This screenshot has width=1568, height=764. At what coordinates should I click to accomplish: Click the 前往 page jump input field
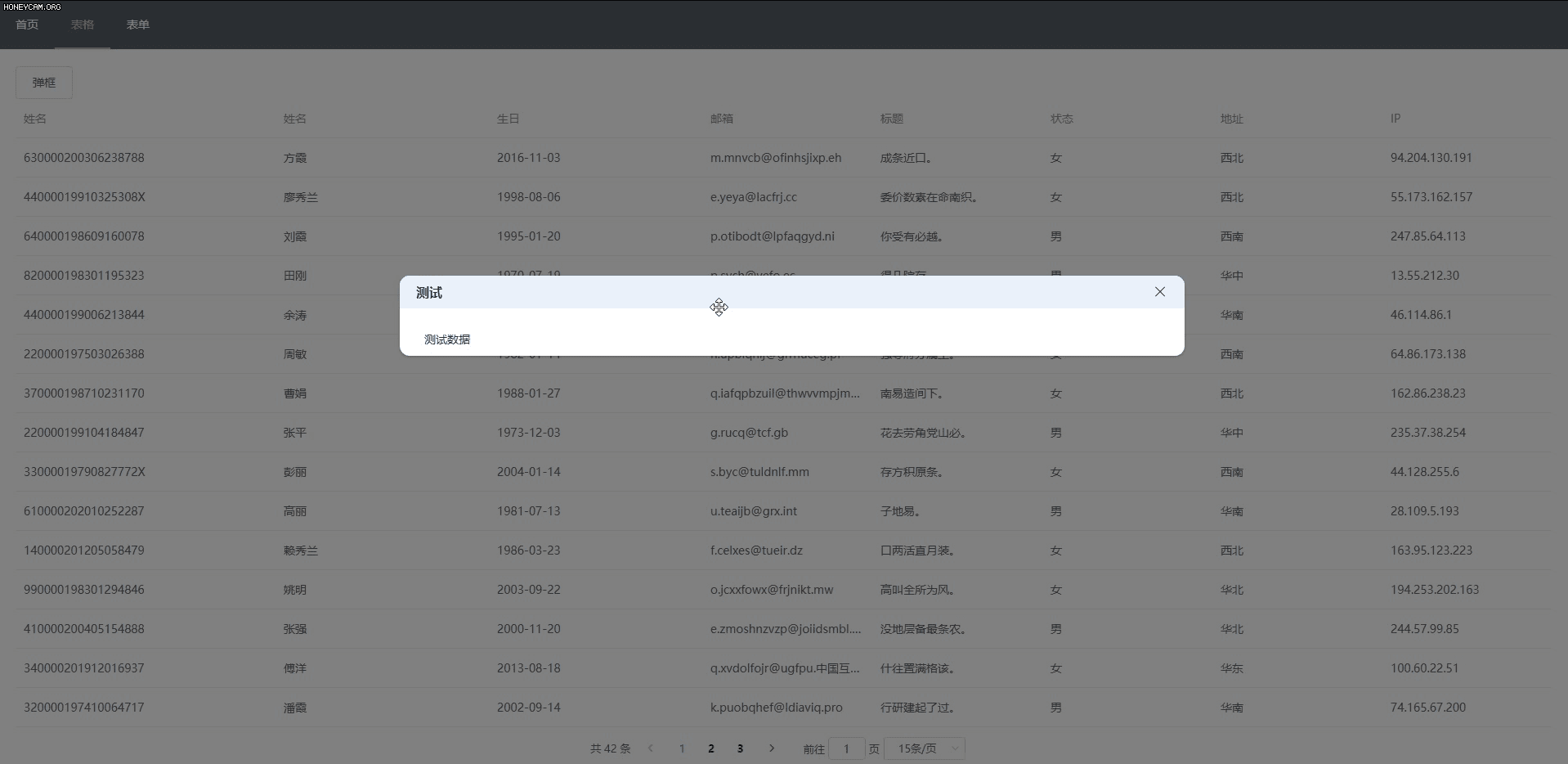(x=848, y=748)
